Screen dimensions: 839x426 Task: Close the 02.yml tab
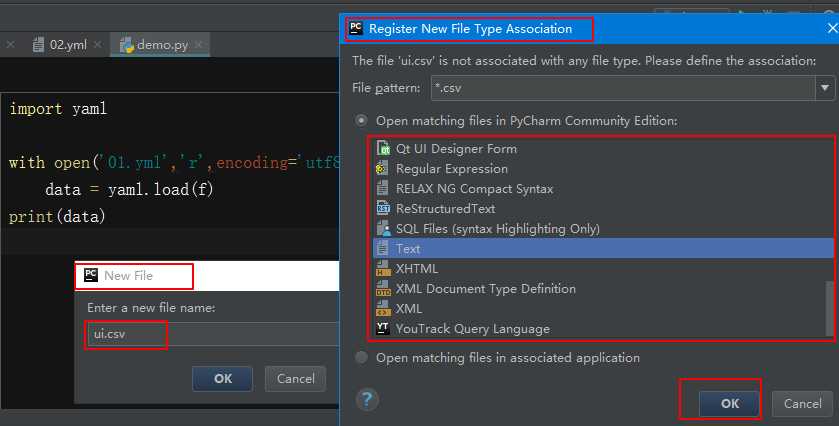tap(97, 45)
